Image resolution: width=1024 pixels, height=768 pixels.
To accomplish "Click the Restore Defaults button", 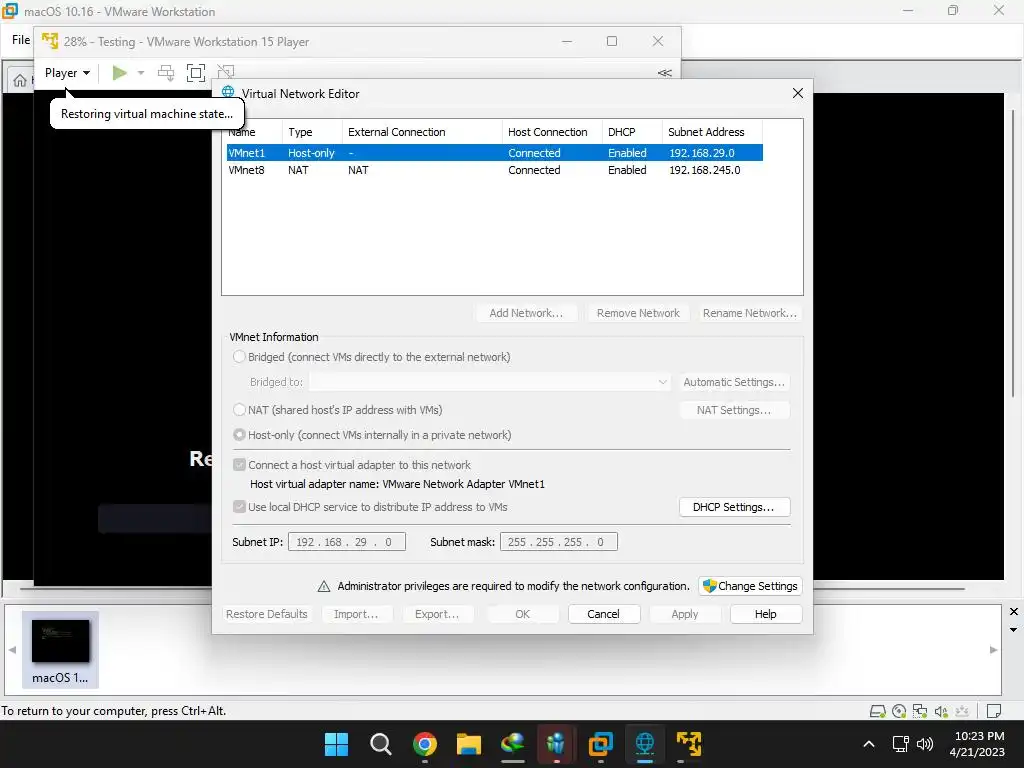I will coord(266,614).
